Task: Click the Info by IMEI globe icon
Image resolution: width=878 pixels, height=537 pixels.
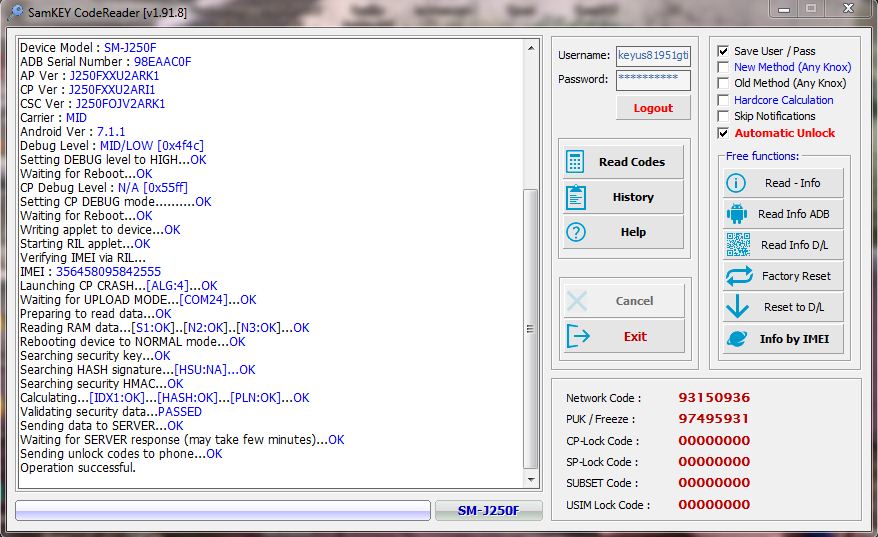Action: 737,339
